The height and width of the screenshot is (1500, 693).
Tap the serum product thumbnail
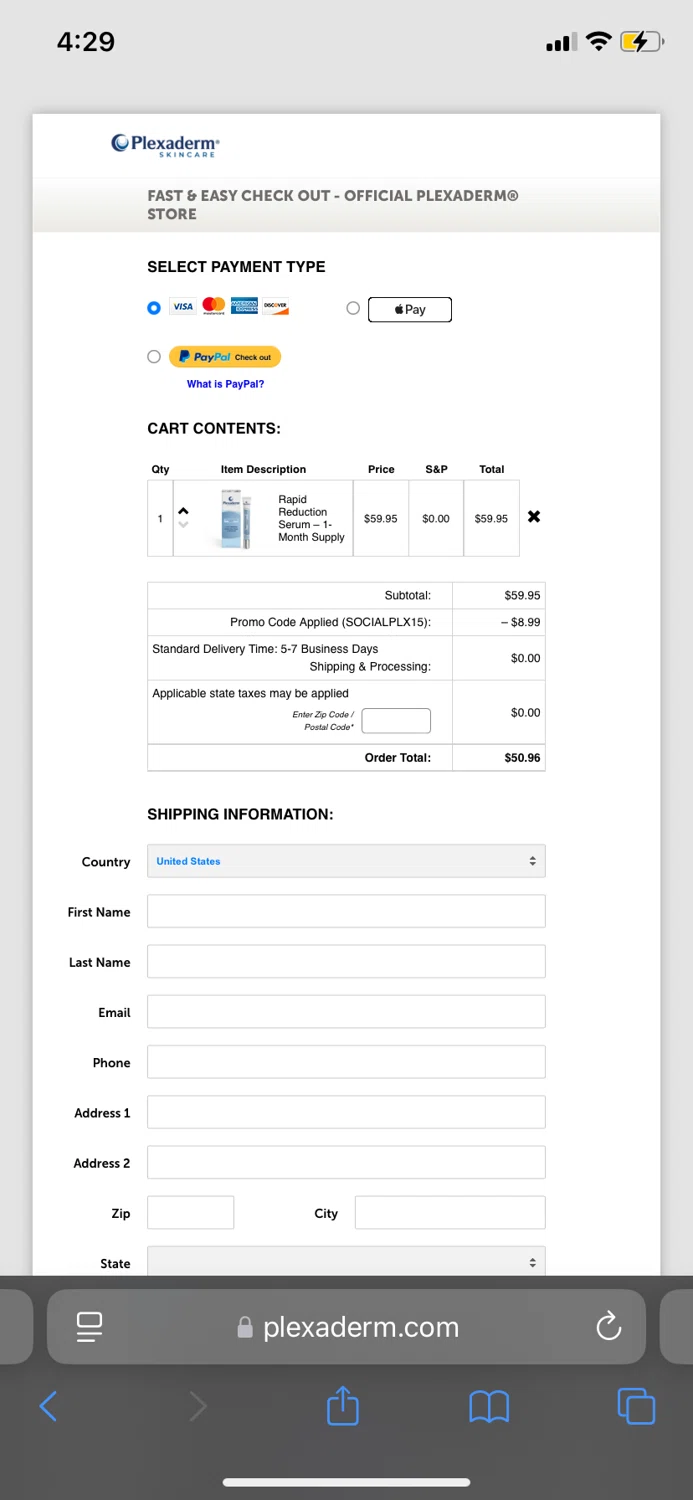pyautogui.click(x=235, y=518)
